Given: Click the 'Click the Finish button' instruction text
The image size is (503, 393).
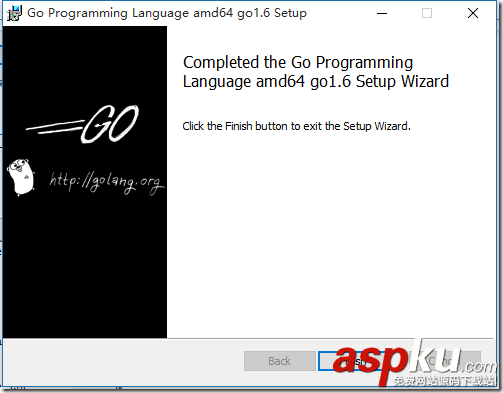Looking at the screenshot, I should 296,126.
